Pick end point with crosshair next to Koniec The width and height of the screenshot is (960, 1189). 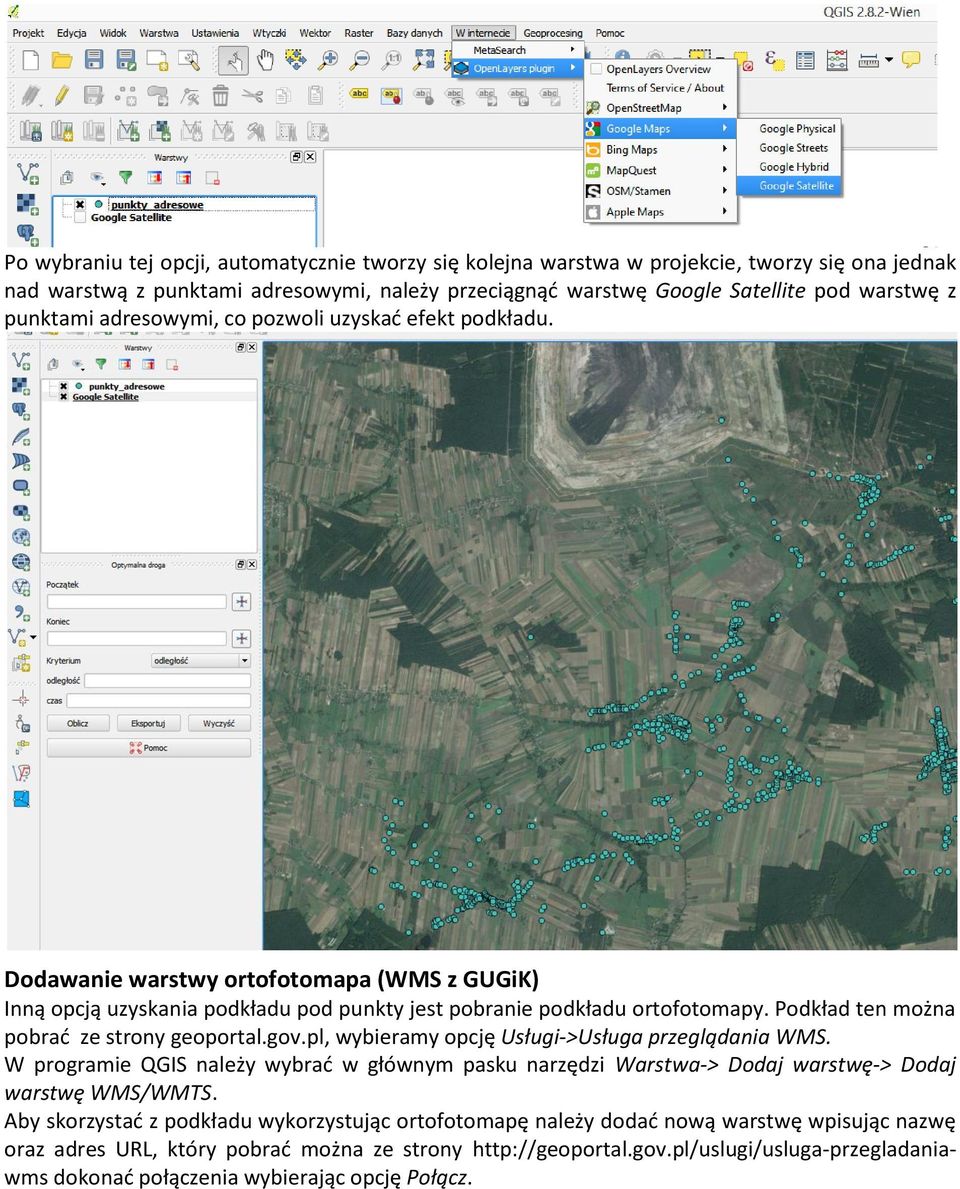(241, 638)
